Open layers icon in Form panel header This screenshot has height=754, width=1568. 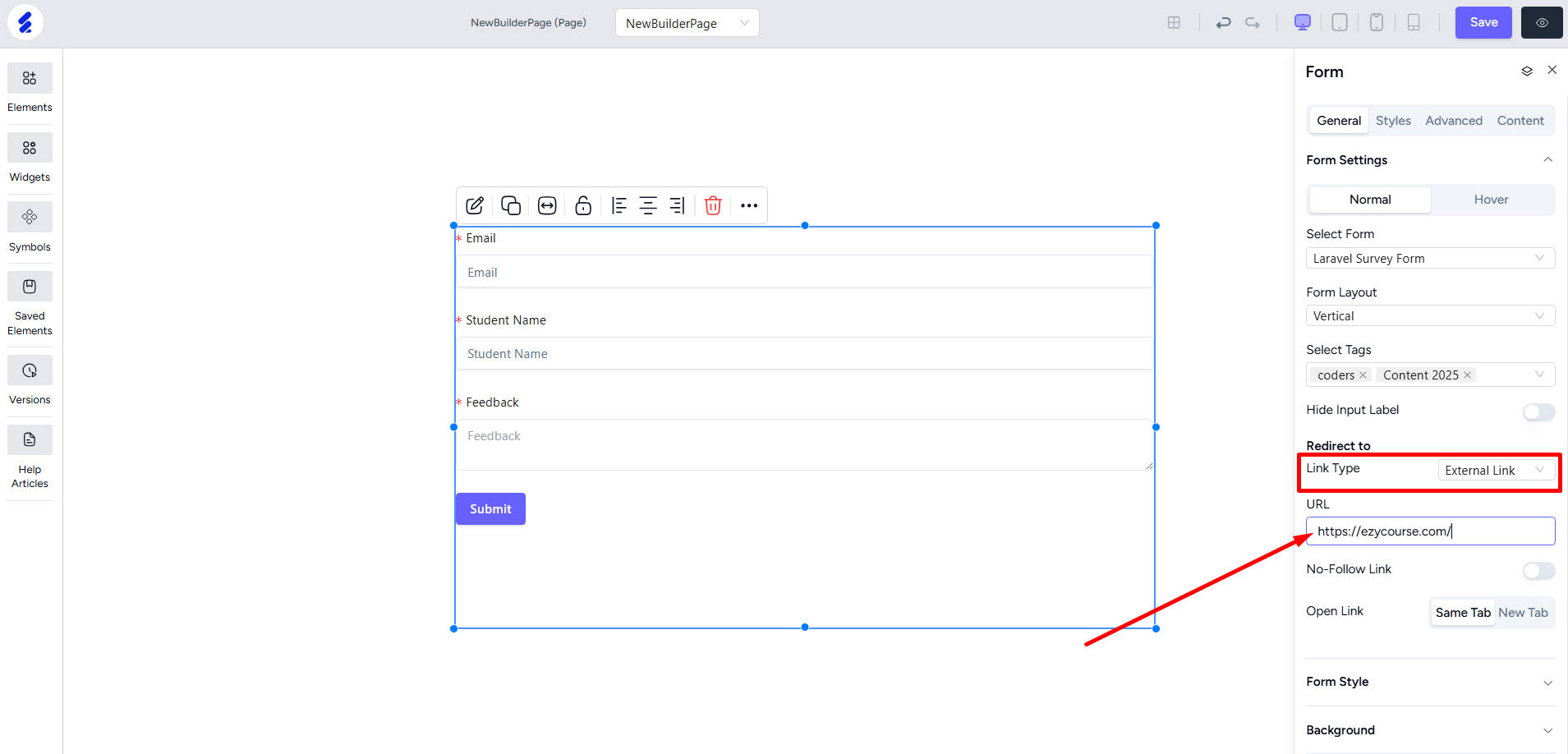pos(1527,71)
